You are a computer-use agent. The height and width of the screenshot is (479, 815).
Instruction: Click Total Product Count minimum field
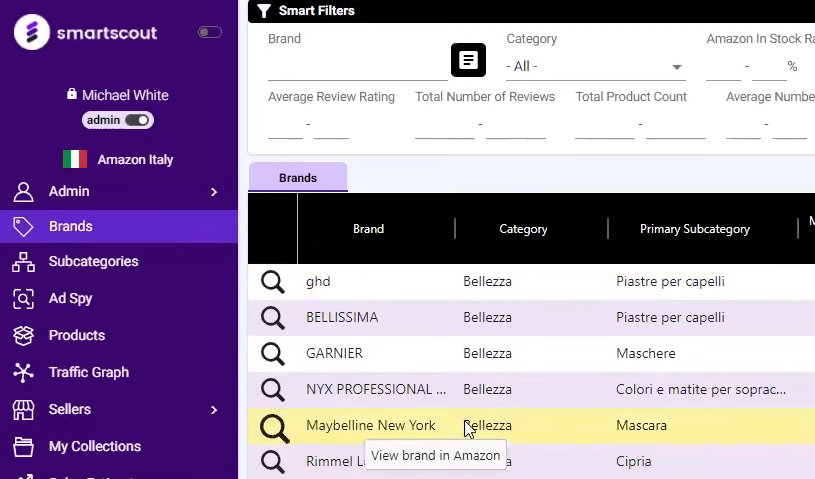pos(605,126)
